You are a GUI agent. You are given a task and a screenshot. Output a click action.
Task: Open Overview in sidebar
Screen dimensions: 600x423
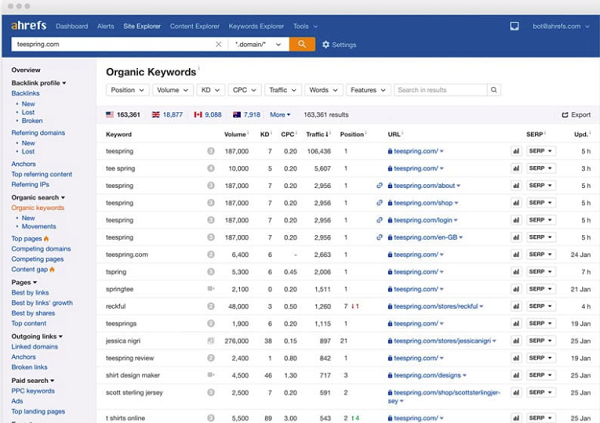[26, 70]
